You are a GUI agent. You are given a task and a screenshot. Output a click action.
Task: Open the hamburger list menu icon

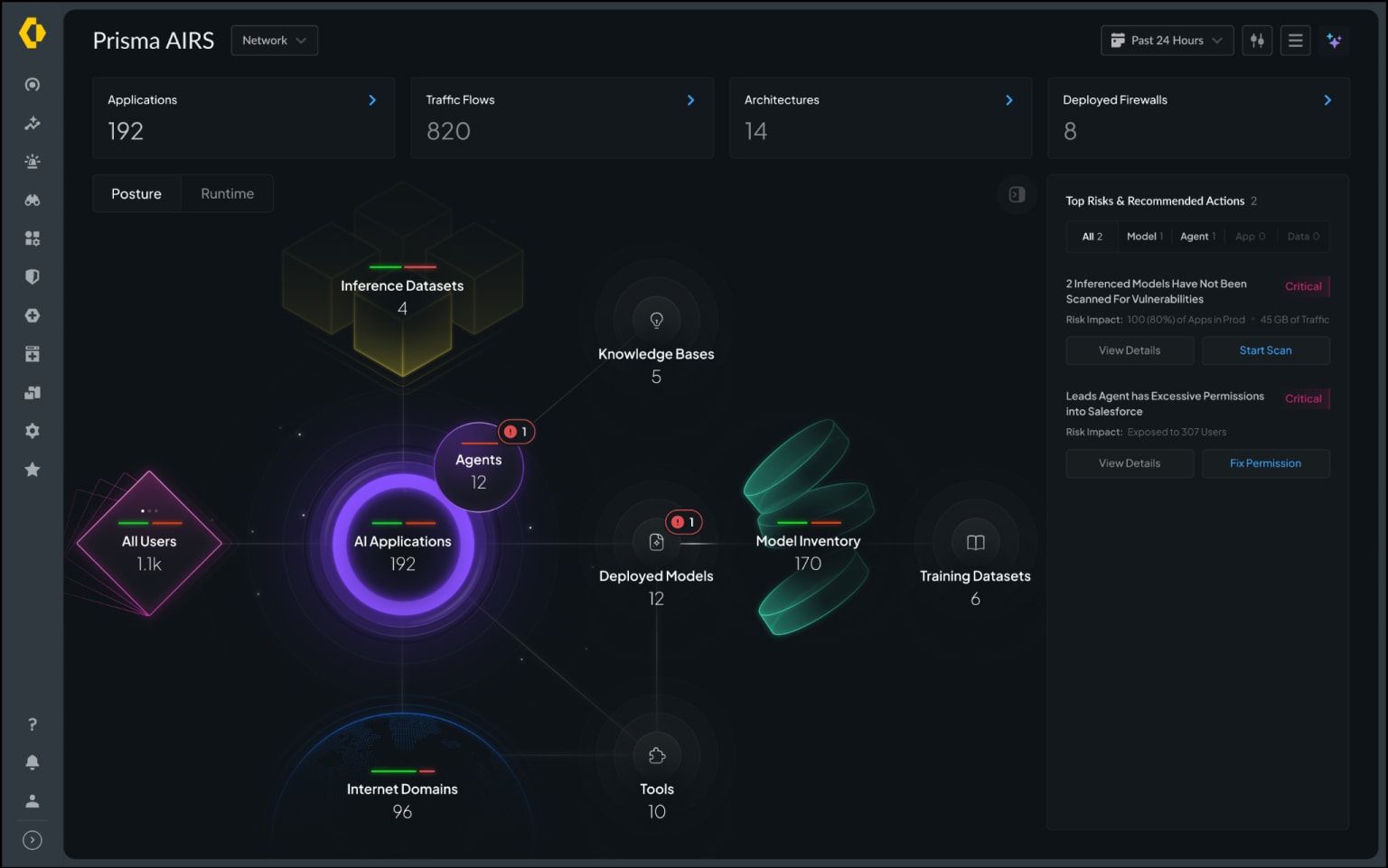[x=1295, y=41]
